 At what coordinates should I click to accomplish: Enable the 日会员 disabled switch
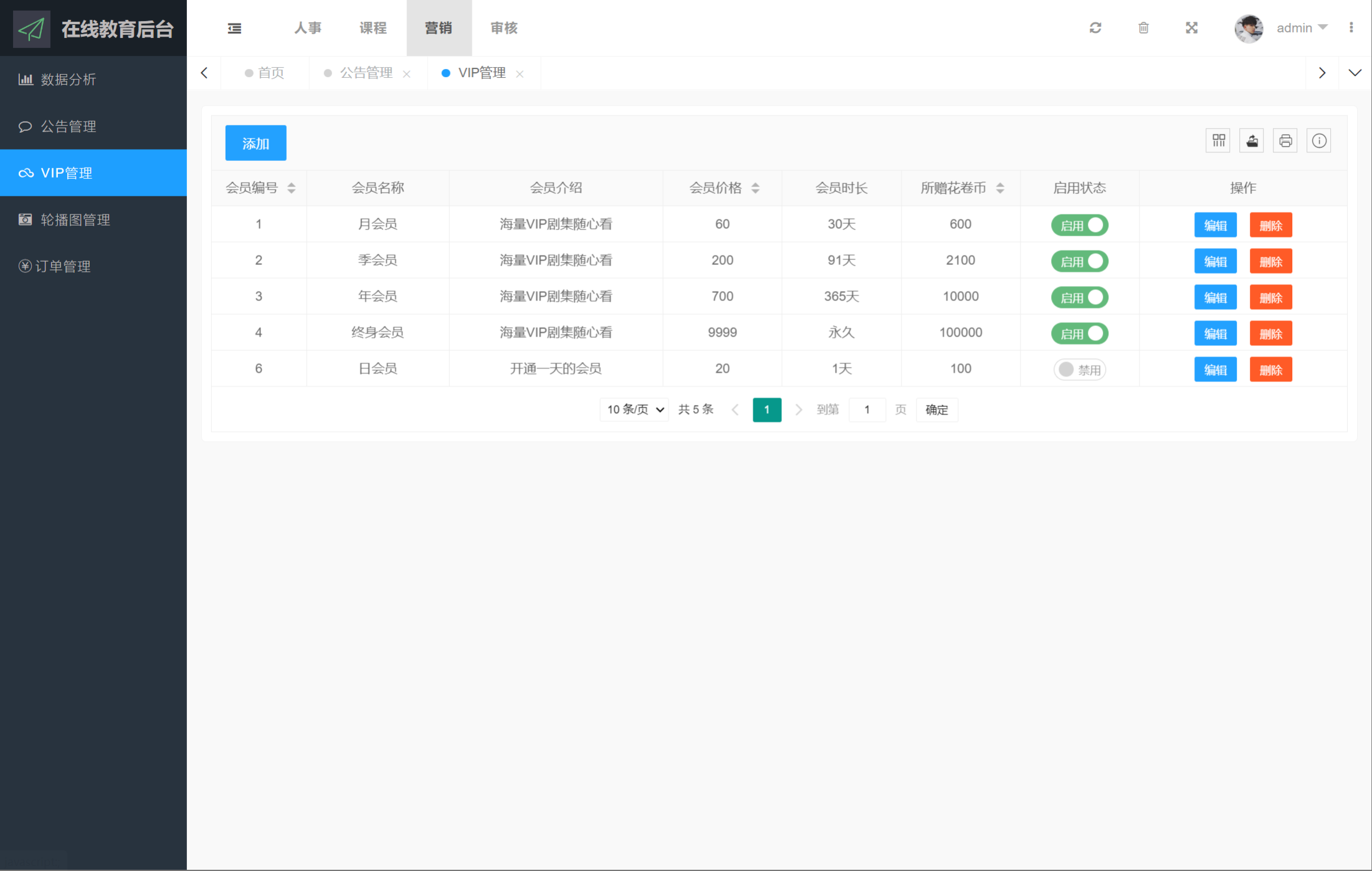pos(1079,369)
